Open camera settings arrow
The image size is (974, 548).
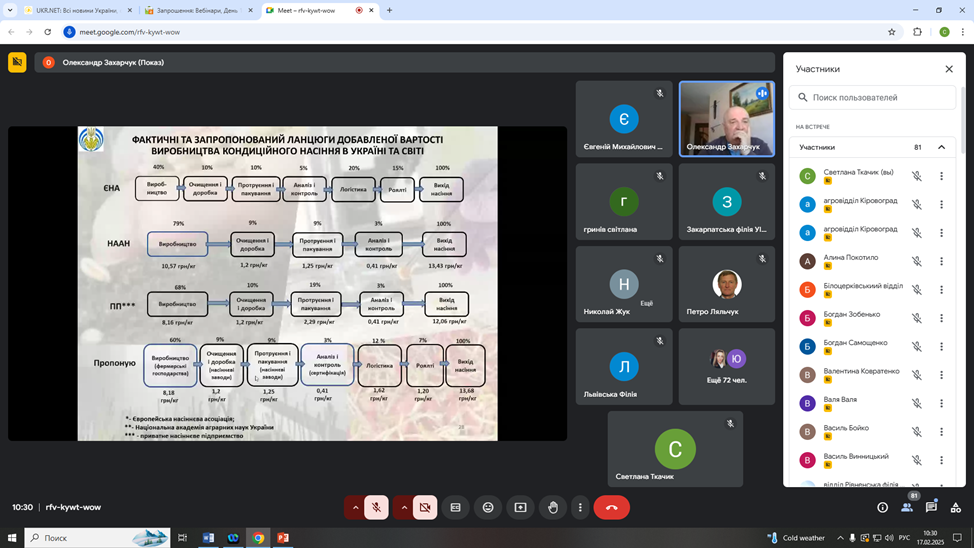point(404,508)
